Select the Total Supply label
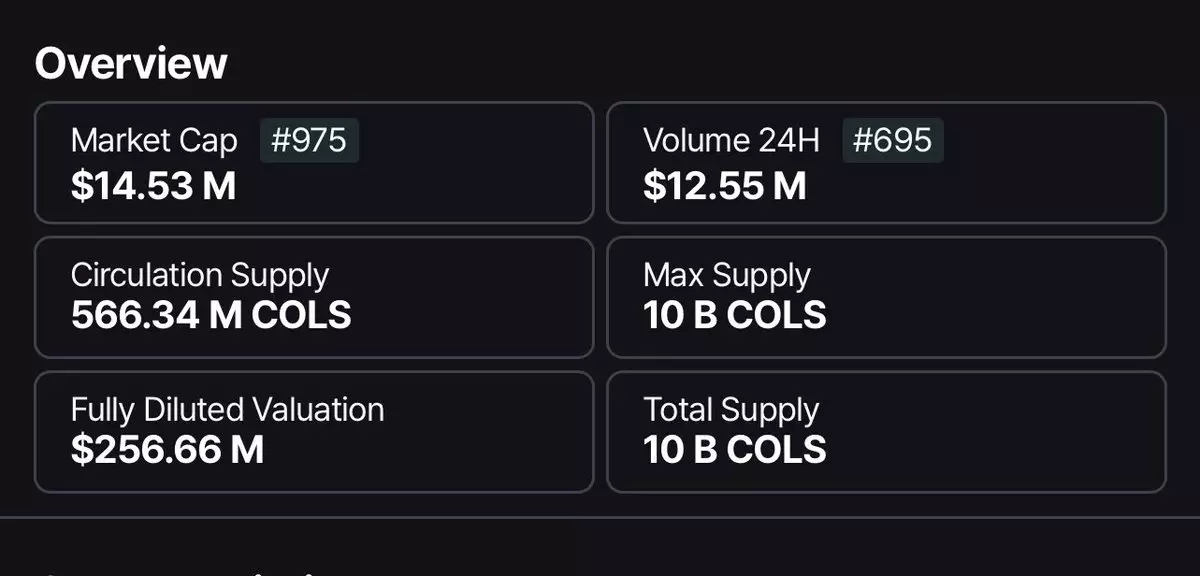The width and height of the screenshot is (1200, 576). 731,409
